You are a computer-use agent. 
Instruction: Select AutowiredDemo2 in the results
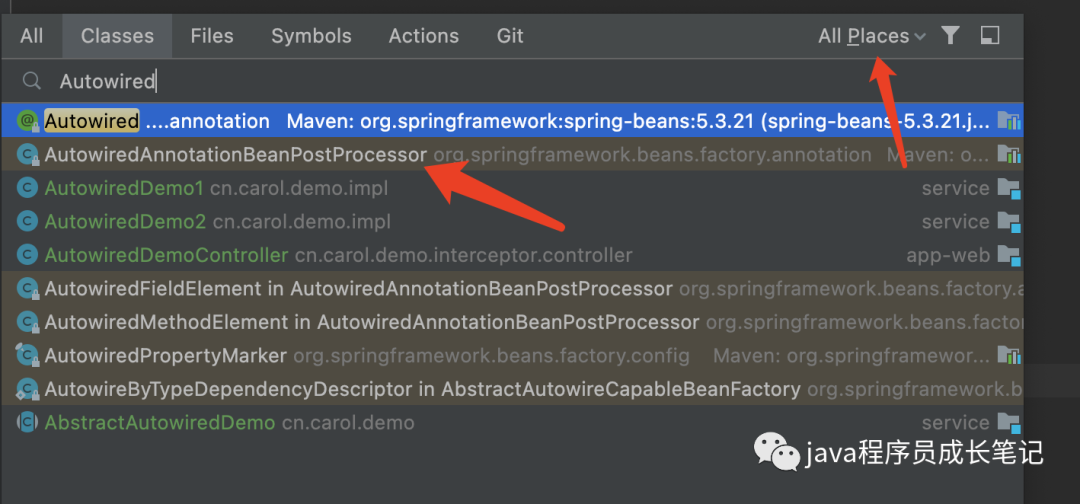tap(125, 222)
